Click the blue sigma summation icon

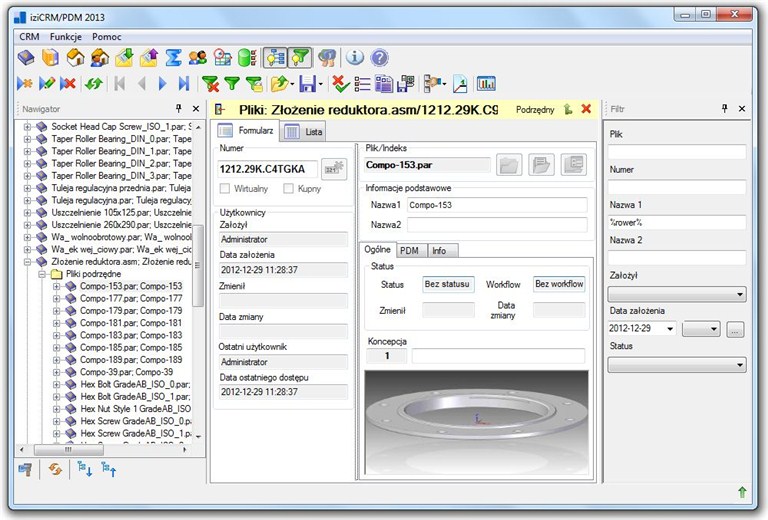point(173,58)
